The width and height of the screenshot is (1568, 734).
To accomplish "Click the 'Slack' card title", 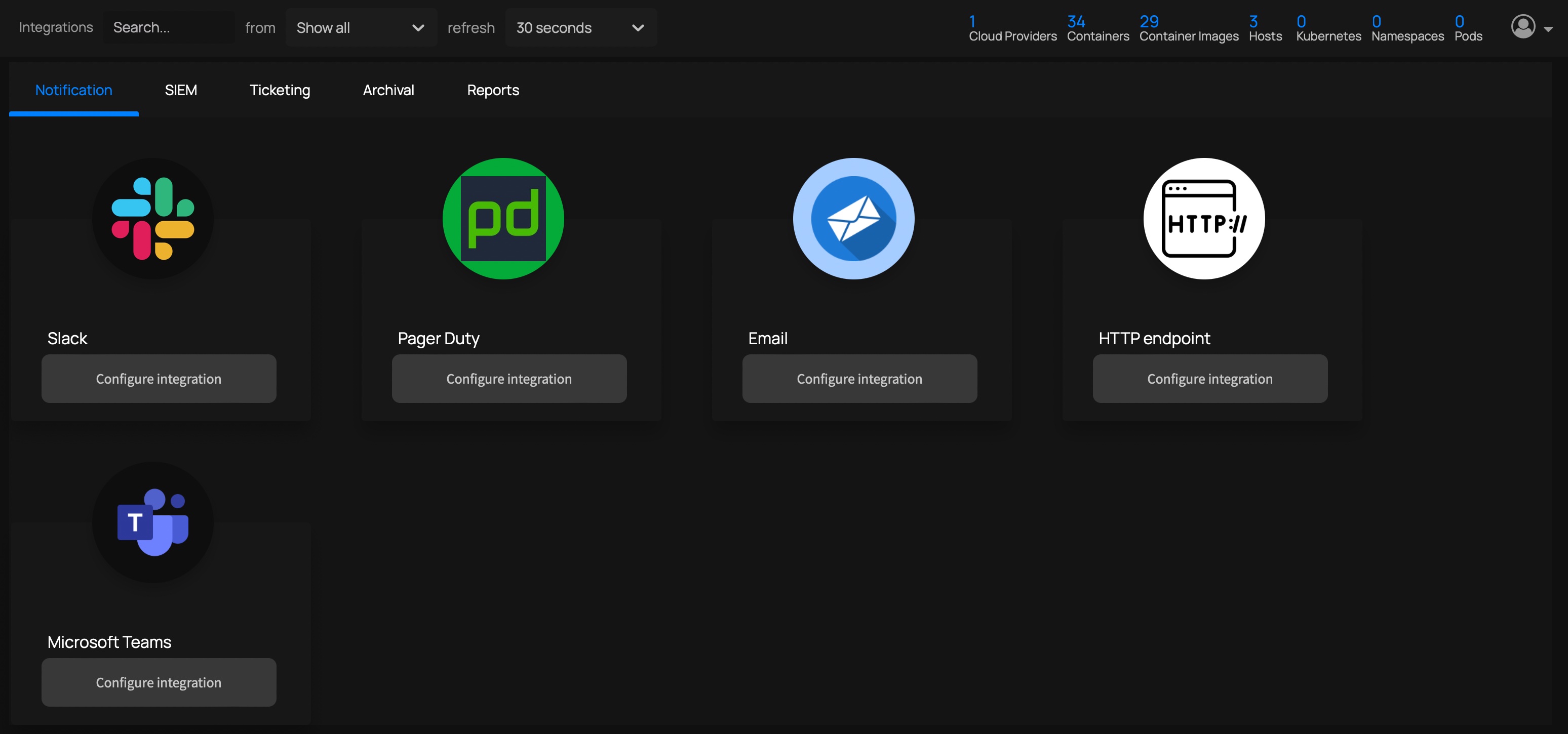I will coord(67,338).
